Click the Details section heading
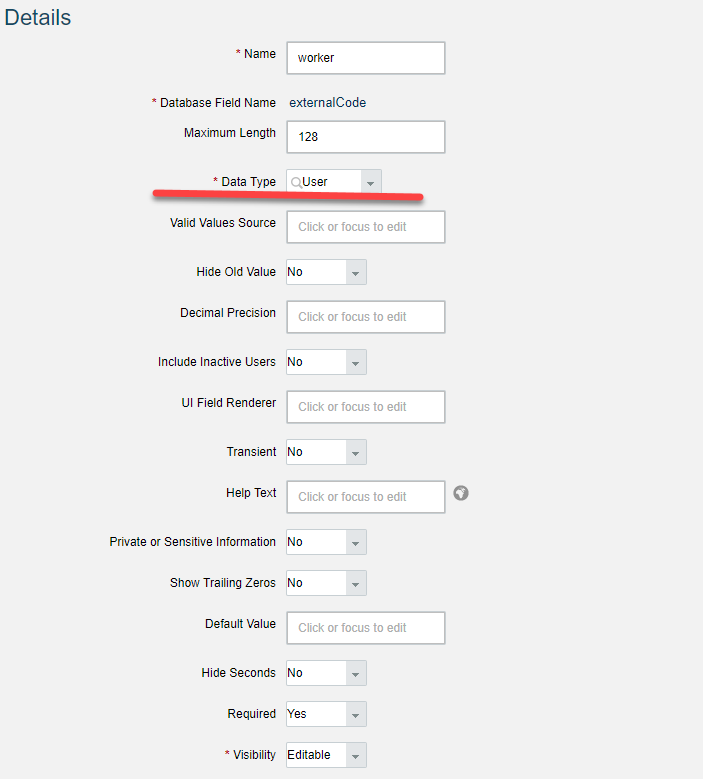This screenshot has height=779, width=703. [x=38, y=17]
